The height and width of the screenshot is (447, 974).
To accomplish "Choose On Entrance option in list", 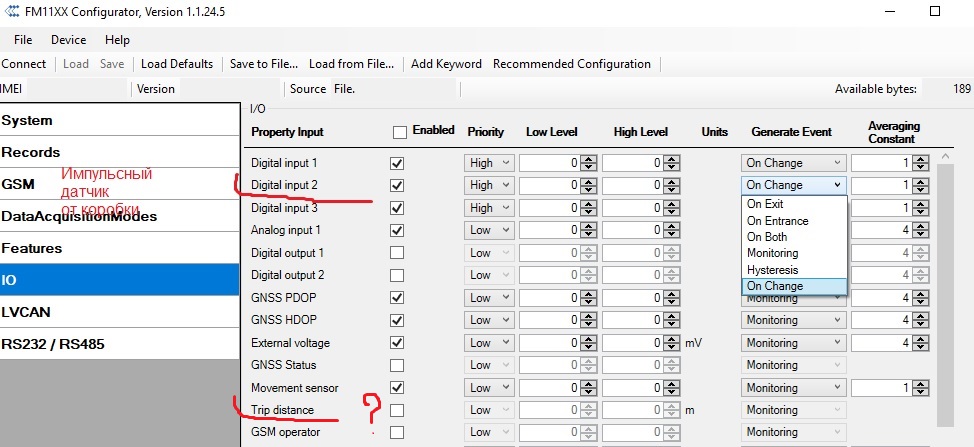I will click(777, 221).
